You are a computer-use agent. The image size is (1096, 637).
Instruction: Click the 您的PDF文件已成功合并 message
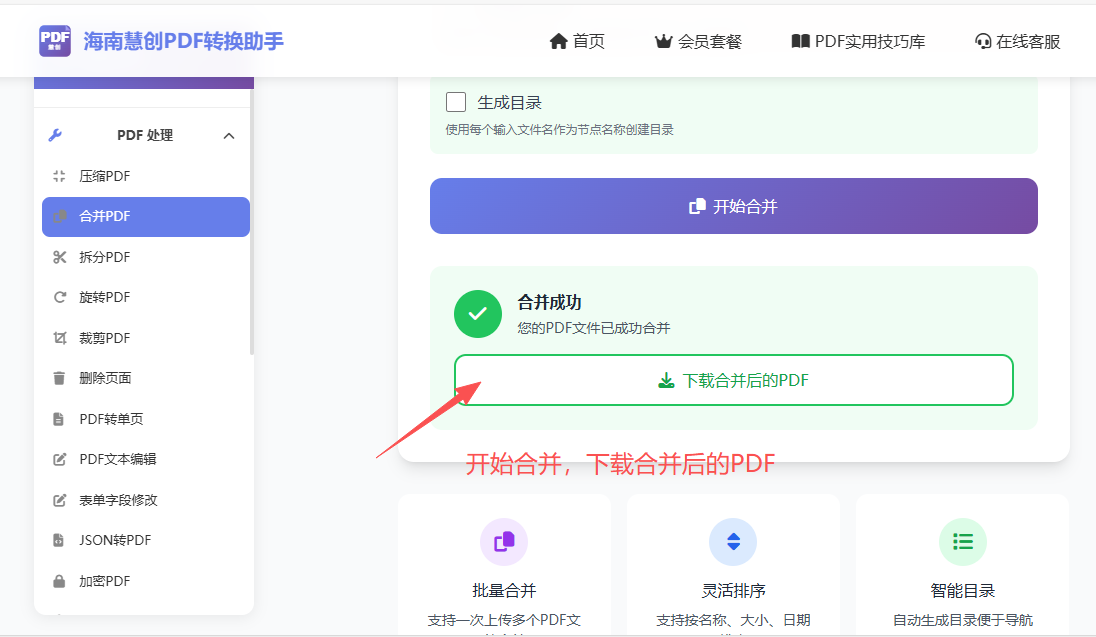tap(593, 328)
